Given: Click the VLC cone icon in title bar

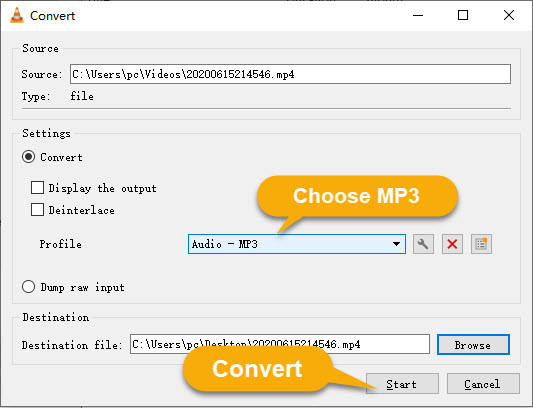Looking at the screenshot, I should 17,15.
